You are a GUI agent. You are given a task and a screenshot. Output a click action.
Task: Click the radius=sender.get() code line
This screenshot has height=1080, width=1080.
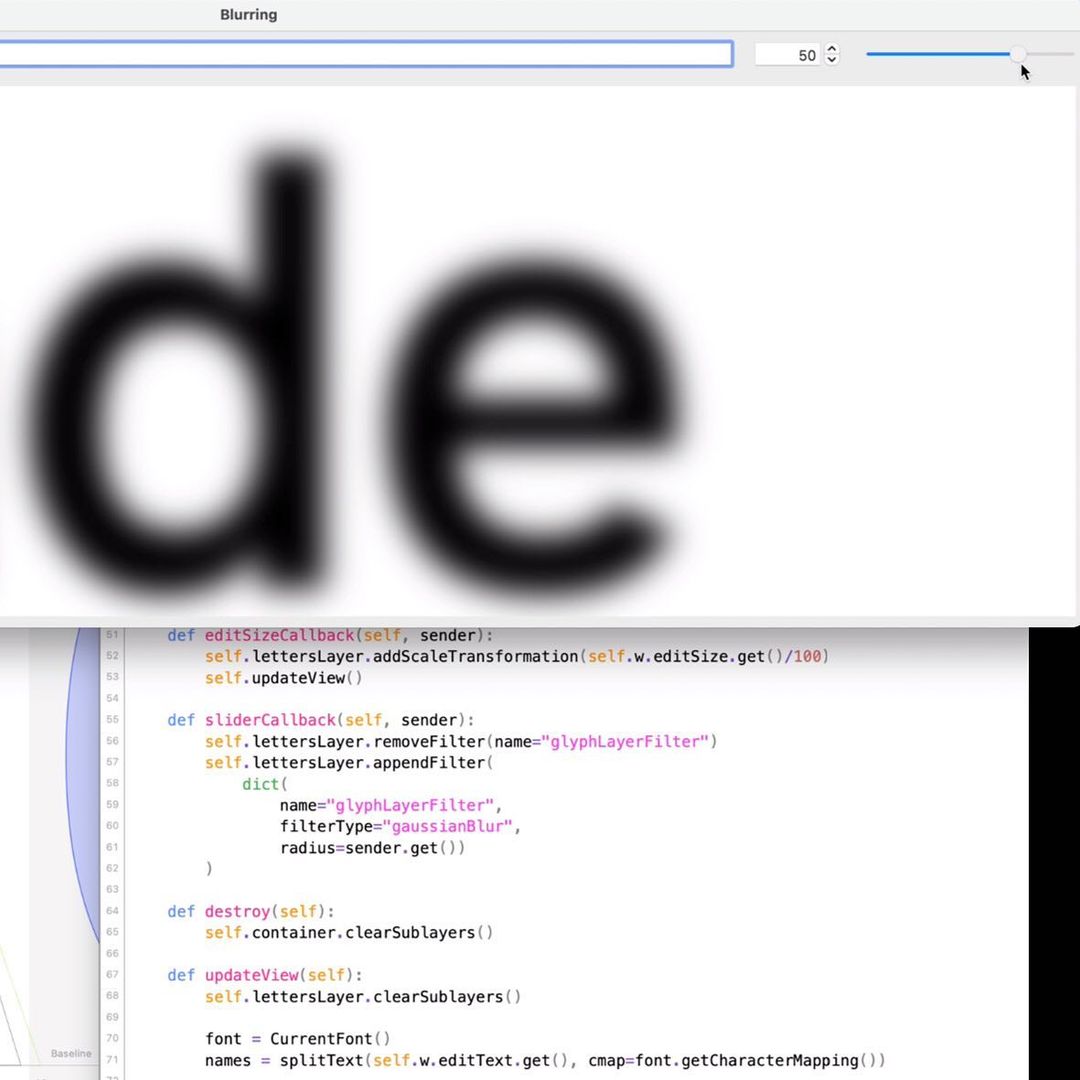click(x=372, y=848)
